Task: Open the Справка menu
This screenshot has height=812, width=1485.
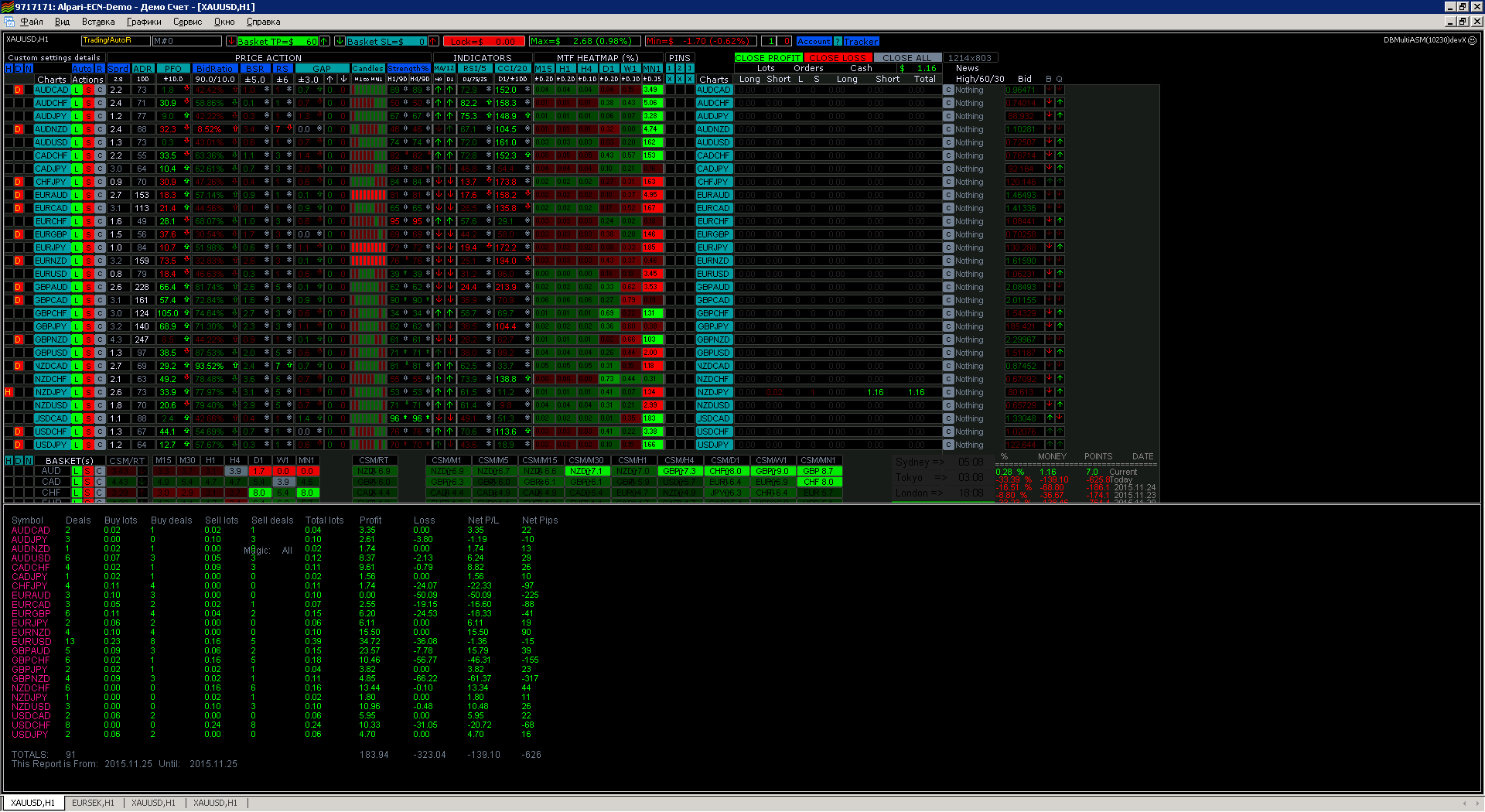Action: click(263, 22)
